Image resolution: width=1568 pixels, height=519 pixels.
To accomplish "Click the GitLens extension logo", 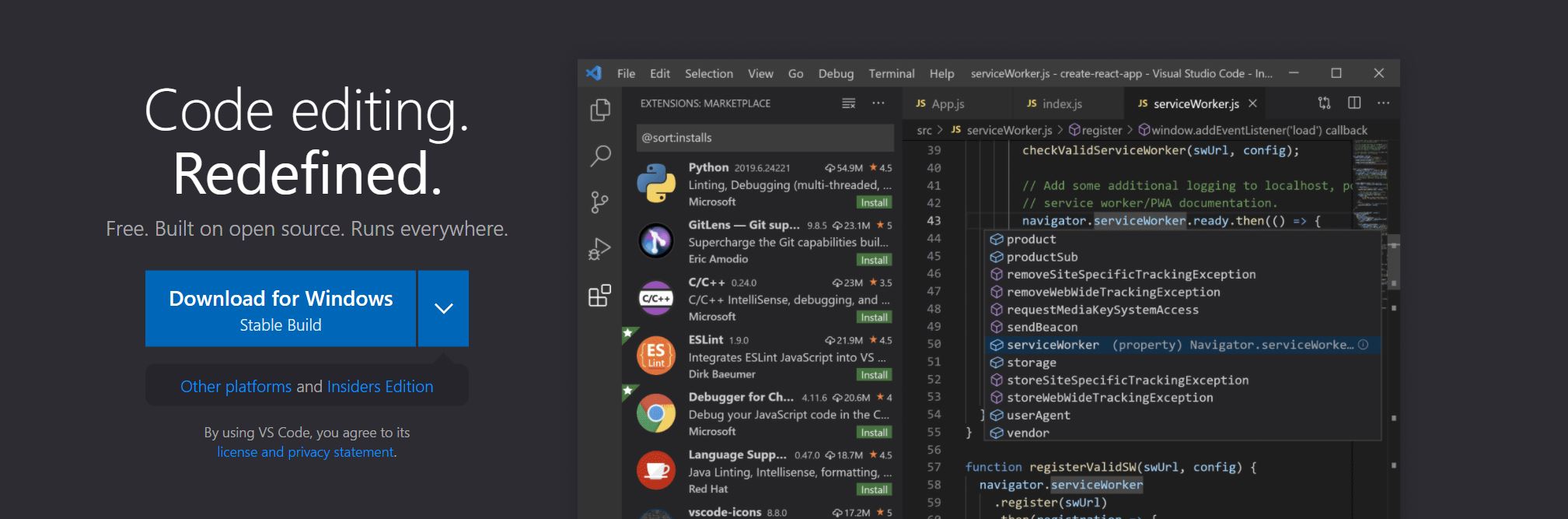I will pos(656,241).
